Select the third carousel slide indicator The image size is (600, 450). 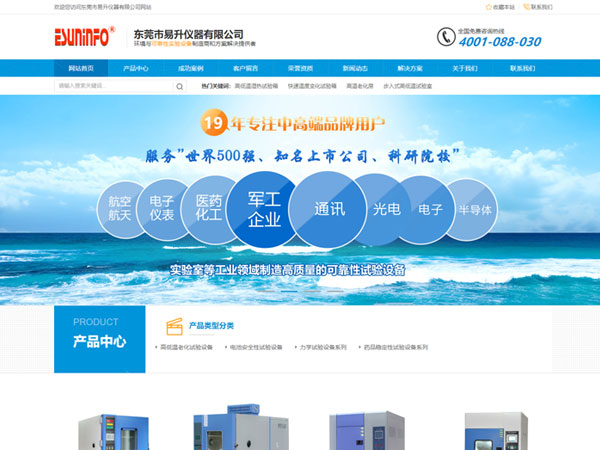[x=312, y=292]
